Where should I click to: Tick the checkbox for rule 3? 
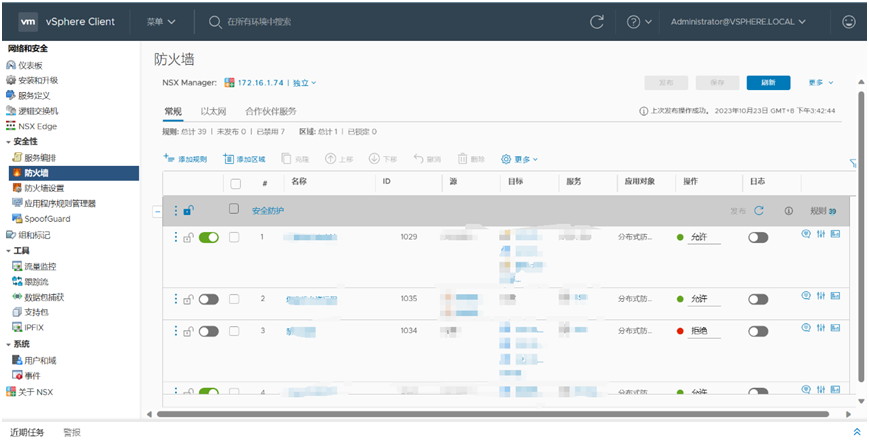(234, 331)
